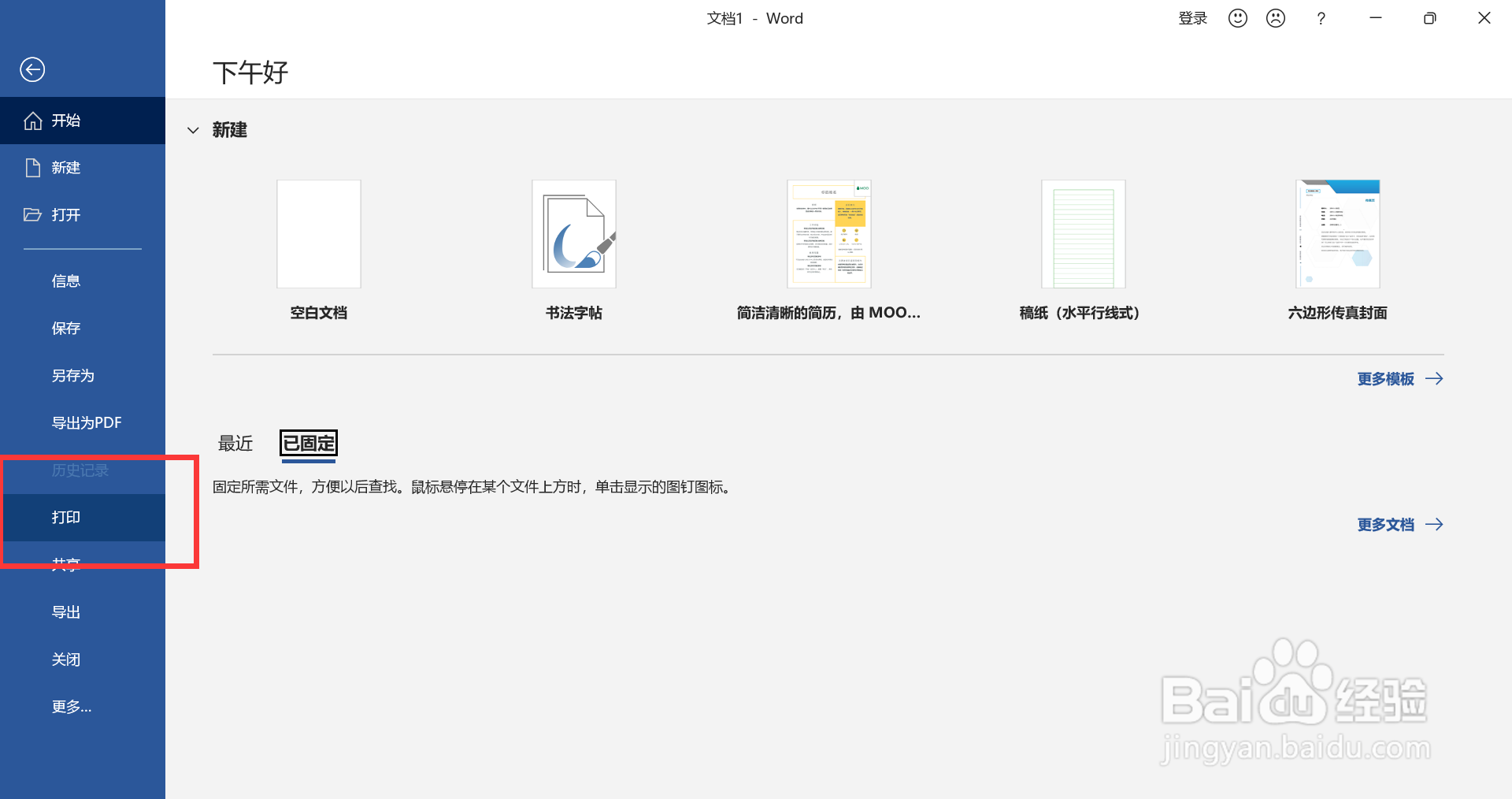This screenshot has width=1512, height=799.
Task: Open 更多文档 to view more documents
Action: pos(1386,524)
